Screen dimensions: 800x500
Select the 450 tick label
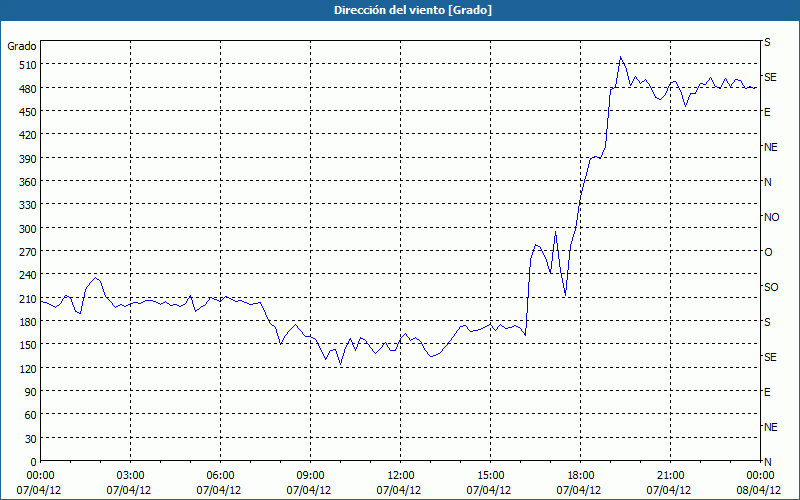point(28,112)
